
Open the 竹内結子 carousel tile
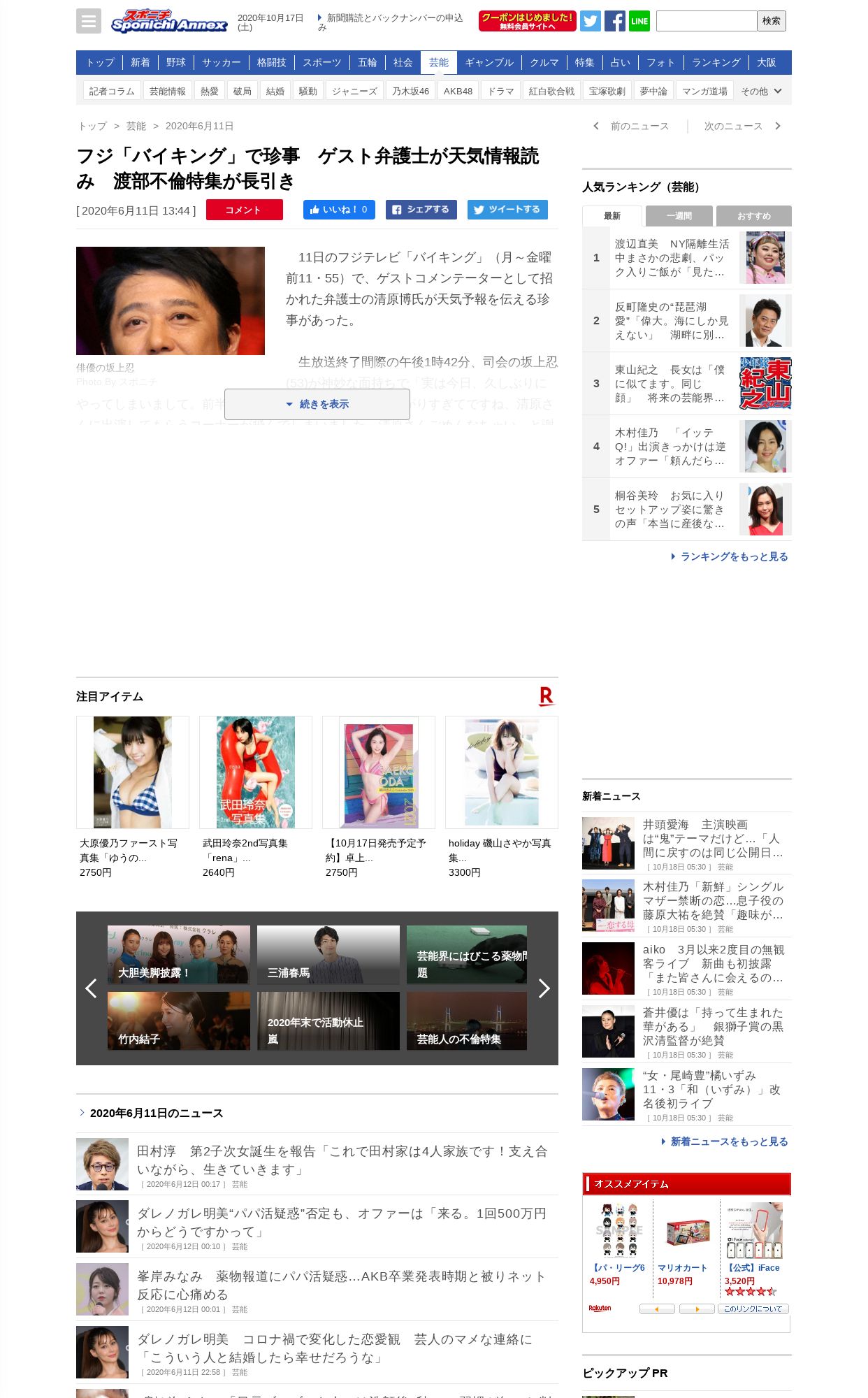tap(179, 1021)
